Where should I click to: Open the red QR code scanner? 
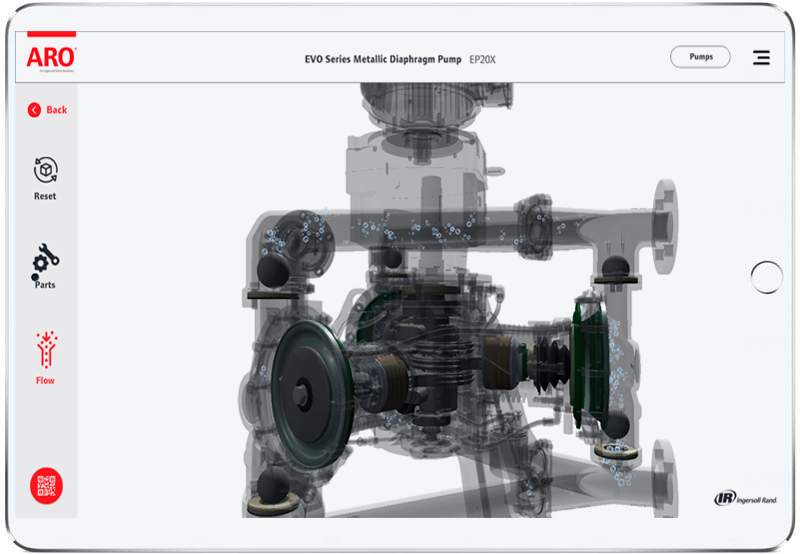tap(46, 485)
